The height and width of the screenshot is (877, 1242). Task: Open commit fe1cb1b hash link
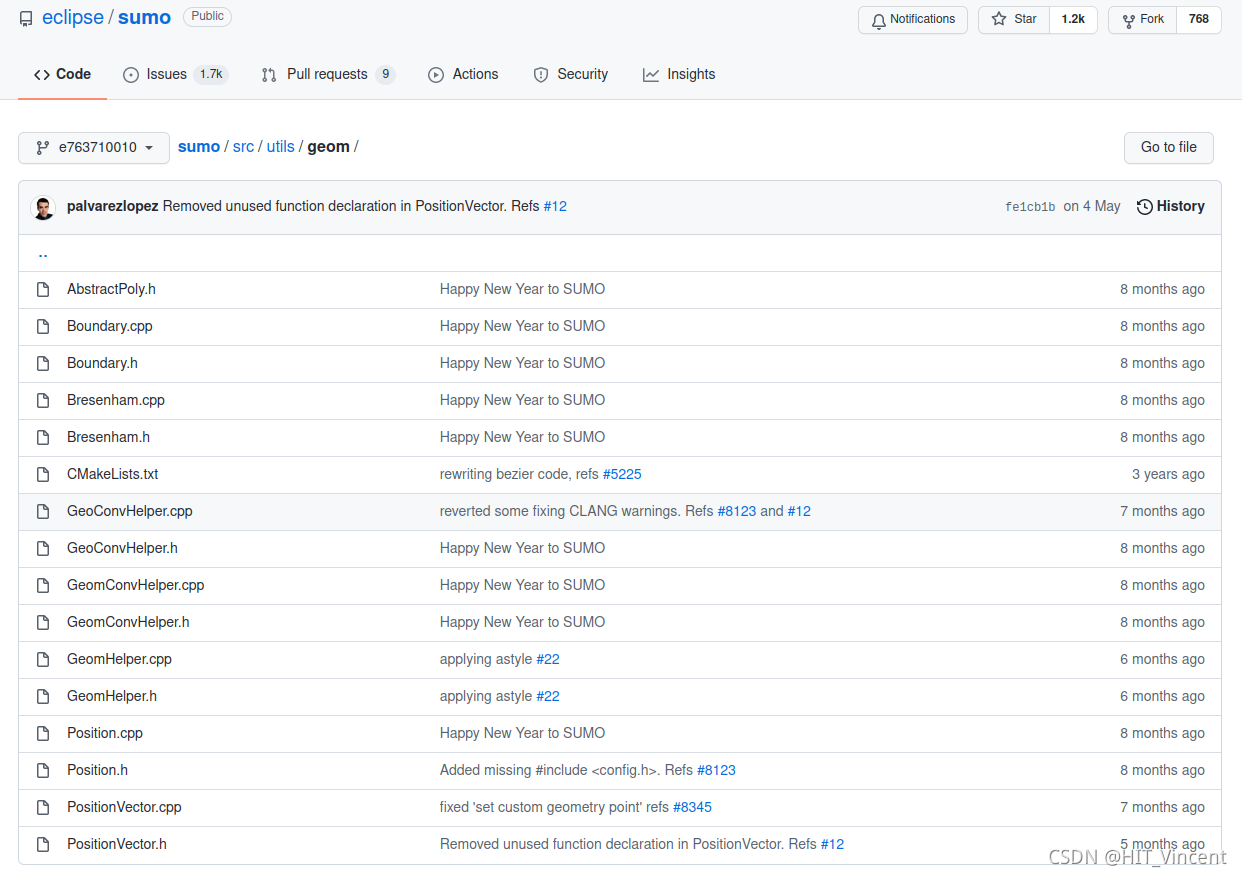[1030, 207]
